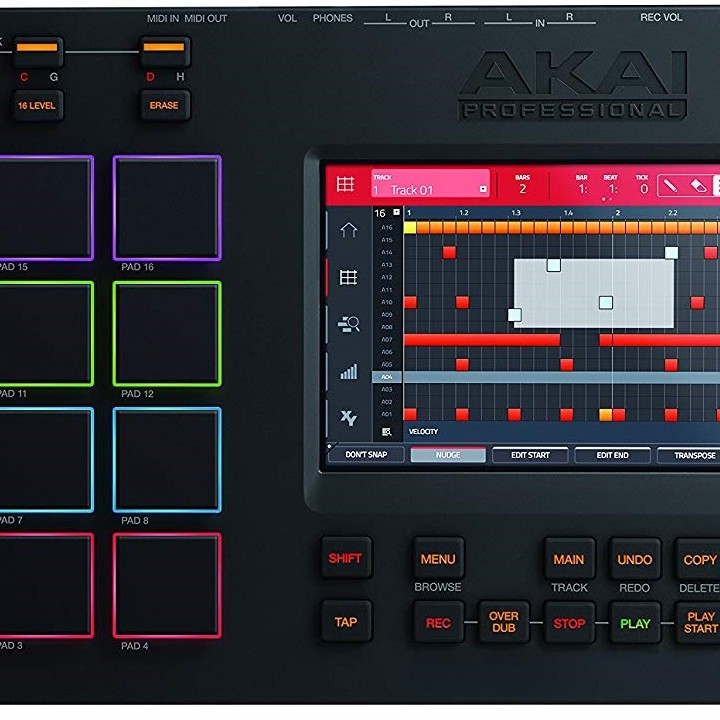Tap the small magnifier icon beside VELOCITY

pos(387,432)
